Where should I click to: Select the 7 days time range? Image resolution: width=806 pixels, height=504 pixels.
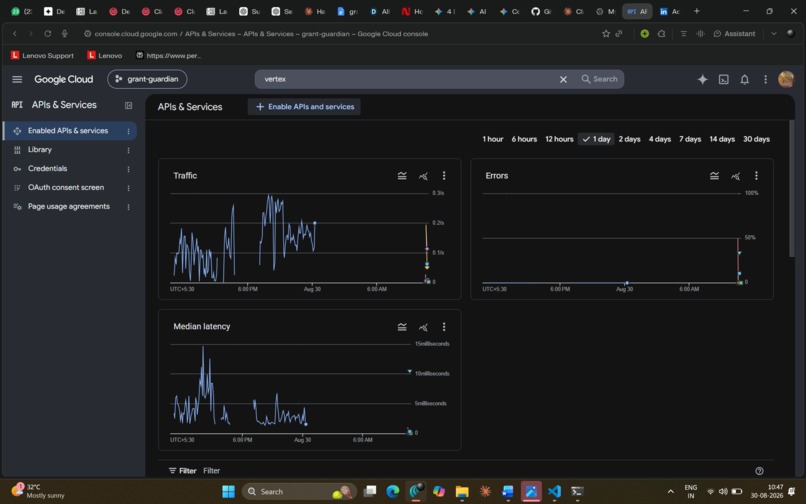[690, 139]
